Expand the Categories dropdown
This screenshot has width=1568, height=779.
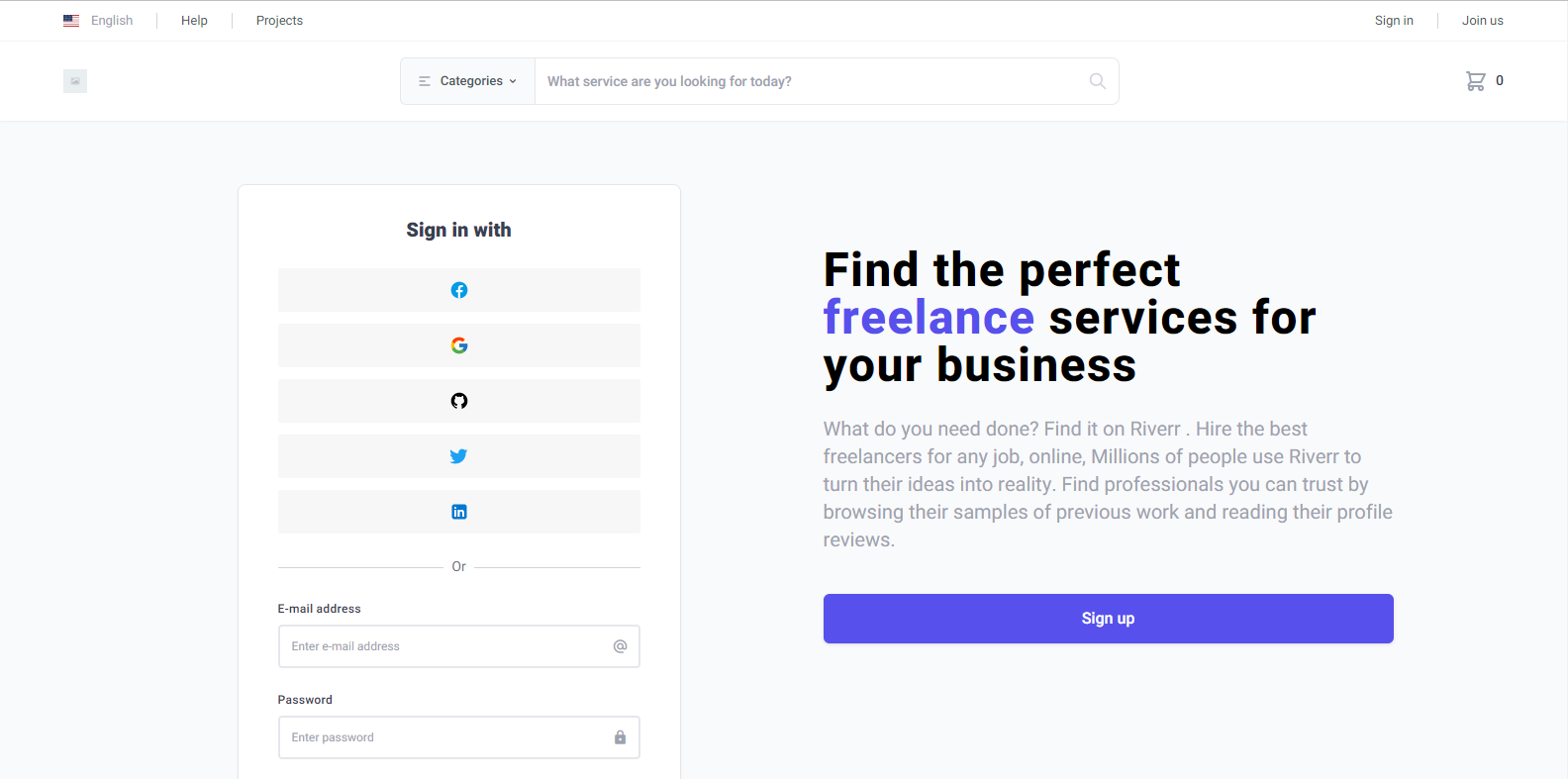coord(467,81)
